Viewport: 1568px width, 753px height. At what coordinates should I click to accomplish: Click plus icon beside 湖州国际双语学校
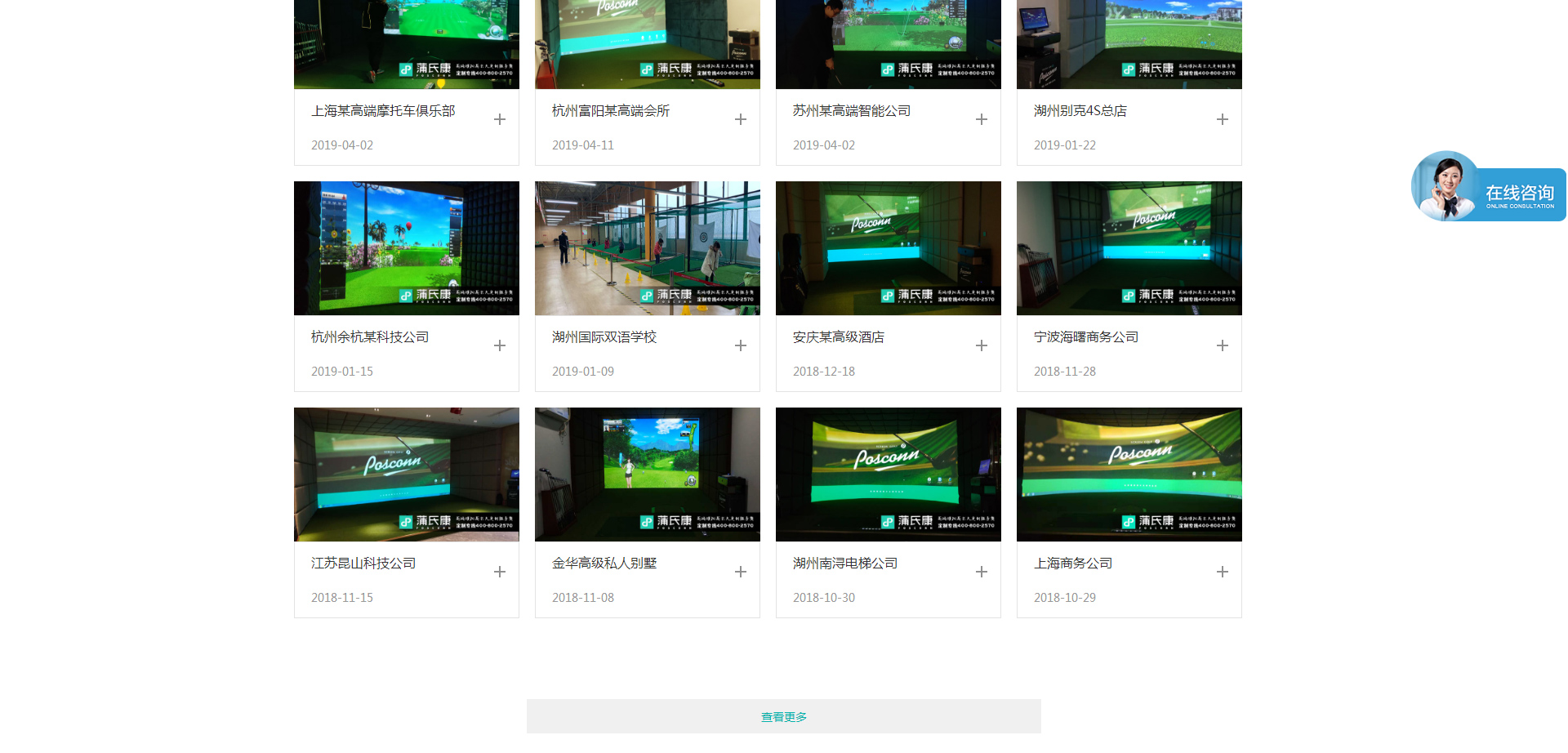point(741,346)
